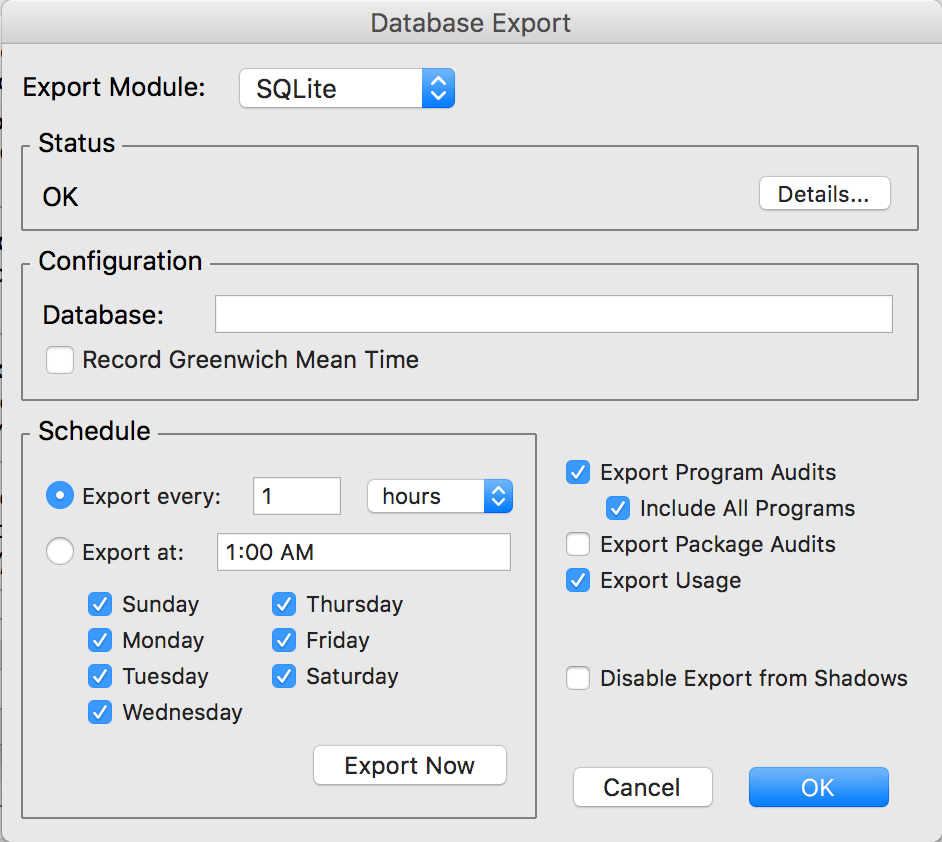Click the Details... button in Status
Screen dimensions: 942x842
pos(824,194)
